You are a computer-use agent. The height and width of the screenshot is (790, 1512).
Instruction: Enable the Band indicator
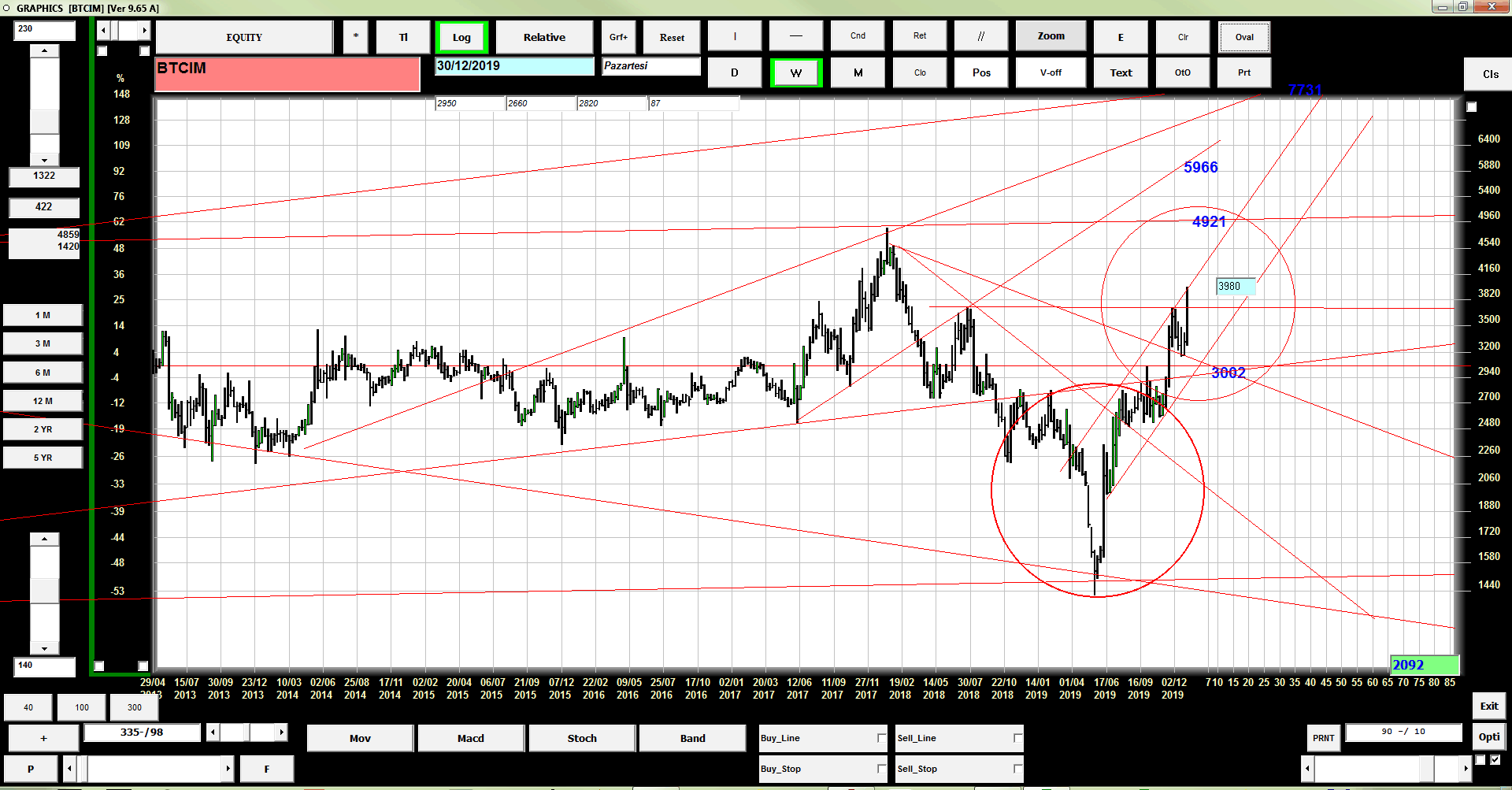click(693, 738)
